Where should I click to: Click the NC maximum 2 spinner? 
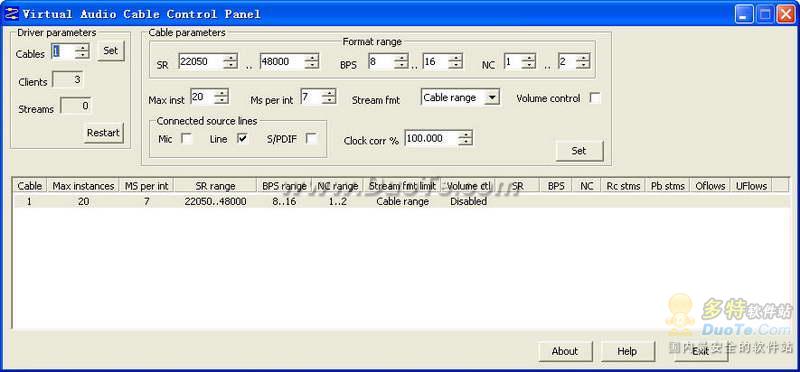point(582,61)
